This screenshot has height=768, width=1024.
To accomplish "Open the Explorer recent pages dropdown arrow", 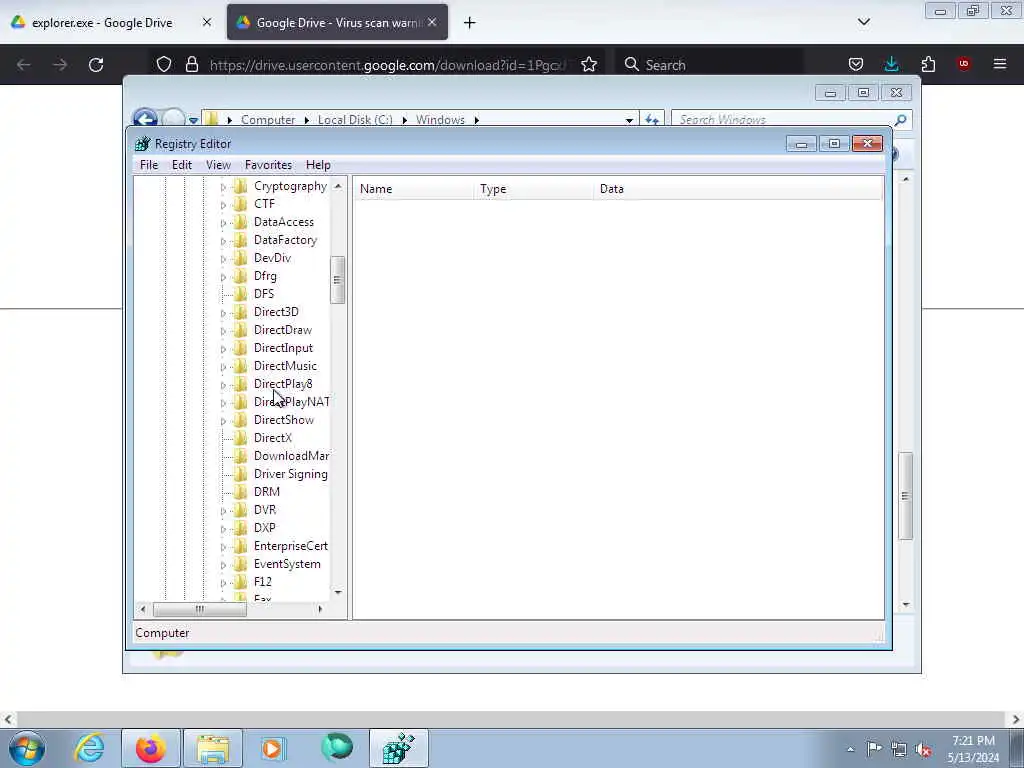I will pos(193,120).
